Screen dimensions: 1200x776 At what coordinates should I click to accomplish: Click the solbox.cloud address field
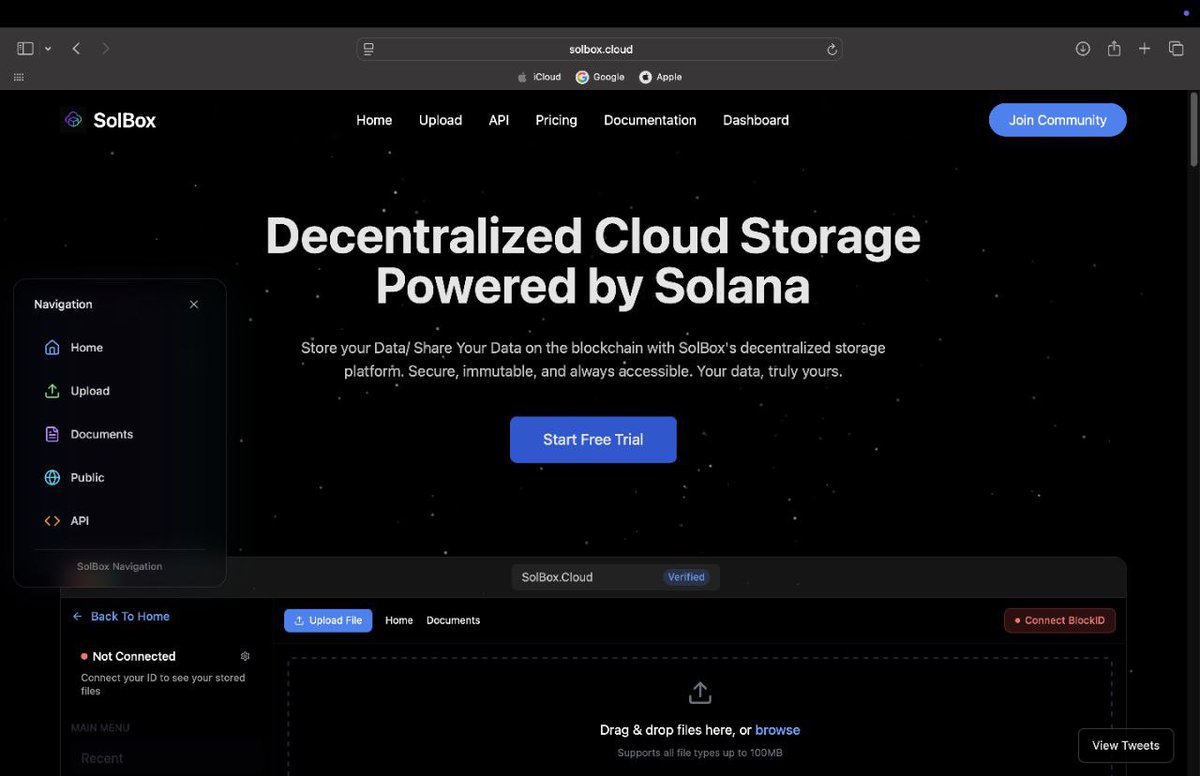coord(599,49)
